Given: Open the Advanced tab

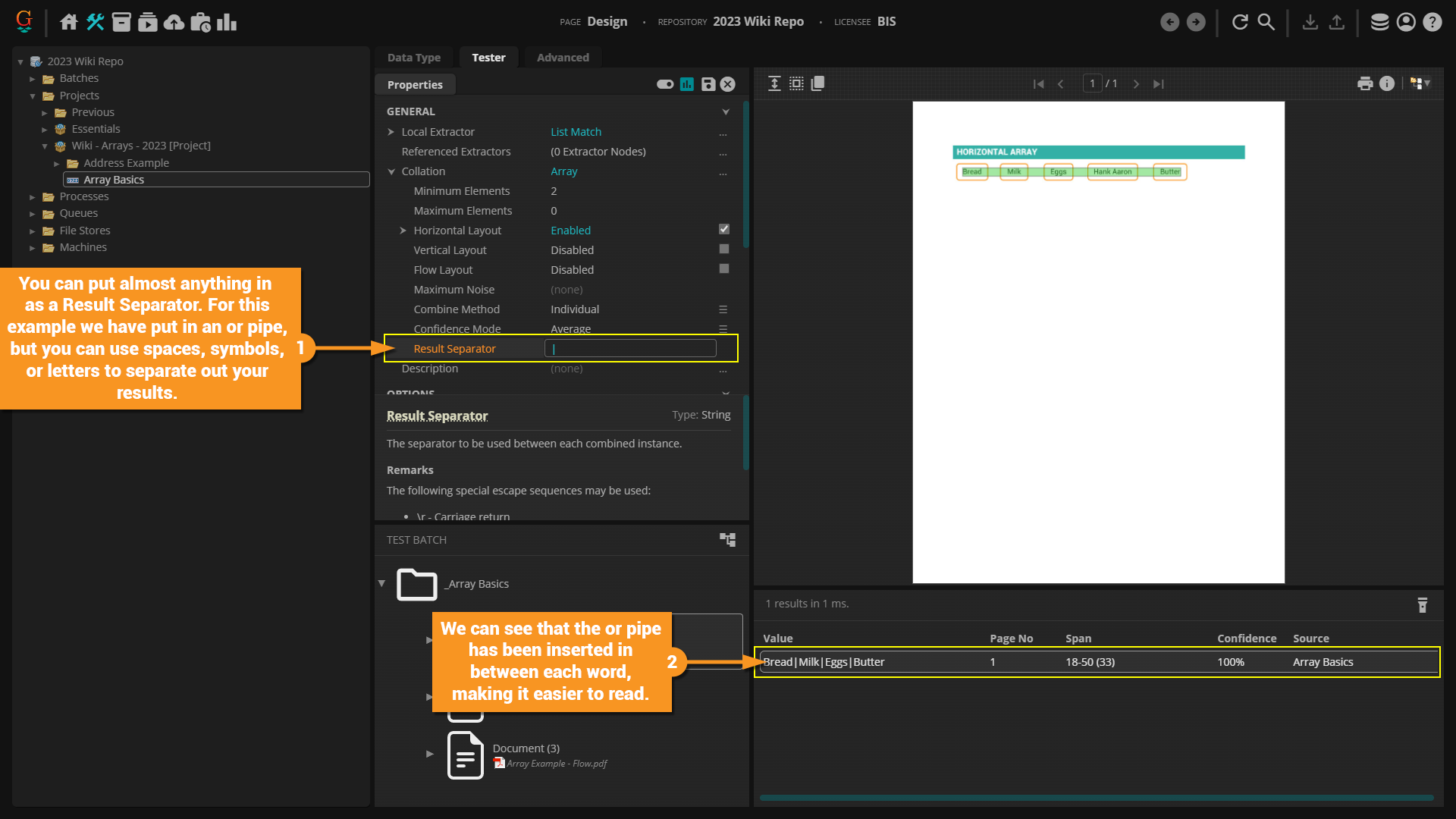Looking at the screenshot, I should click(x=563, y=58).
